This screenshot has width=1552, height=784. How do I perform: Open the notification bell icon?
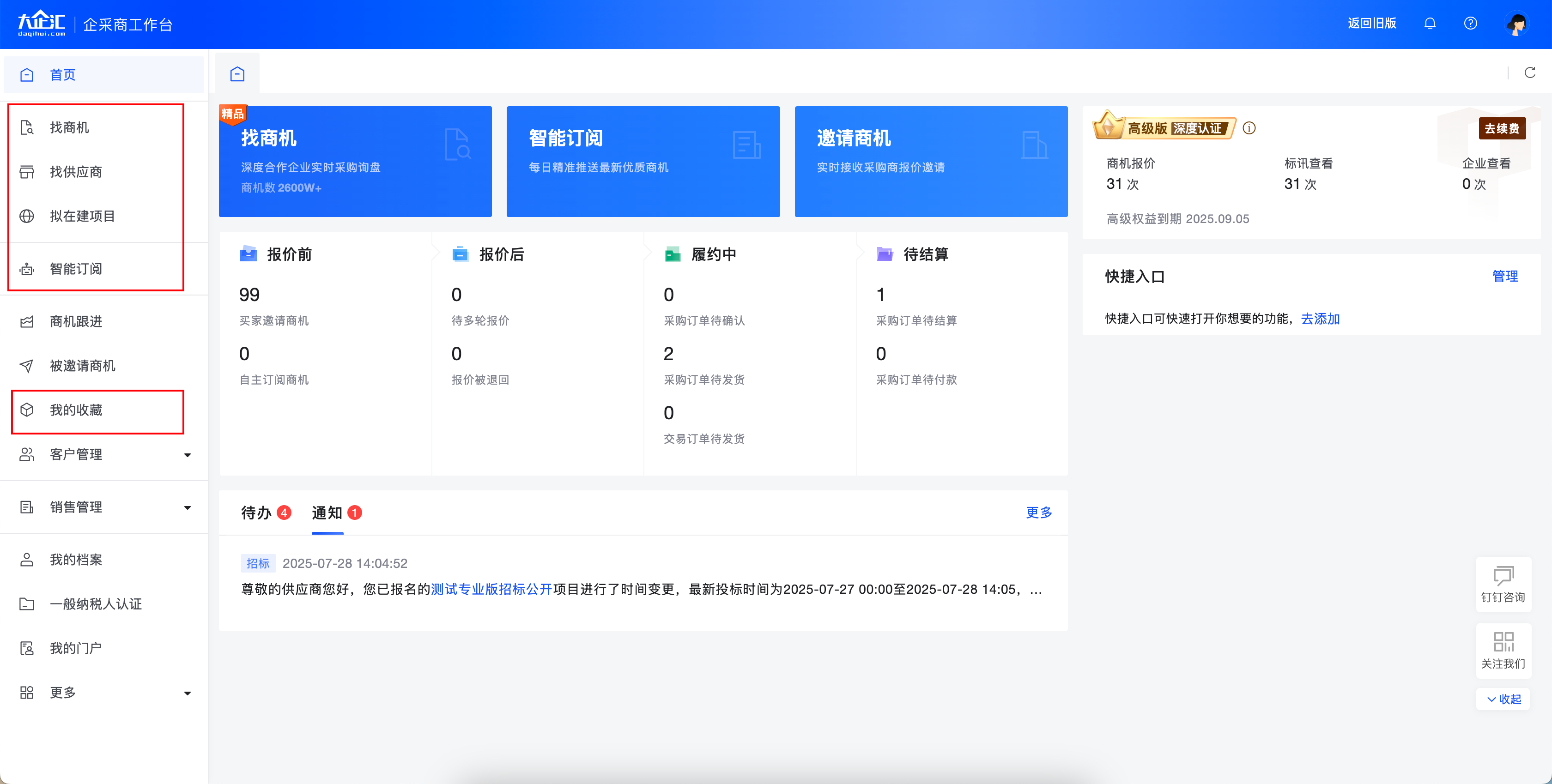coord(1431,24)
